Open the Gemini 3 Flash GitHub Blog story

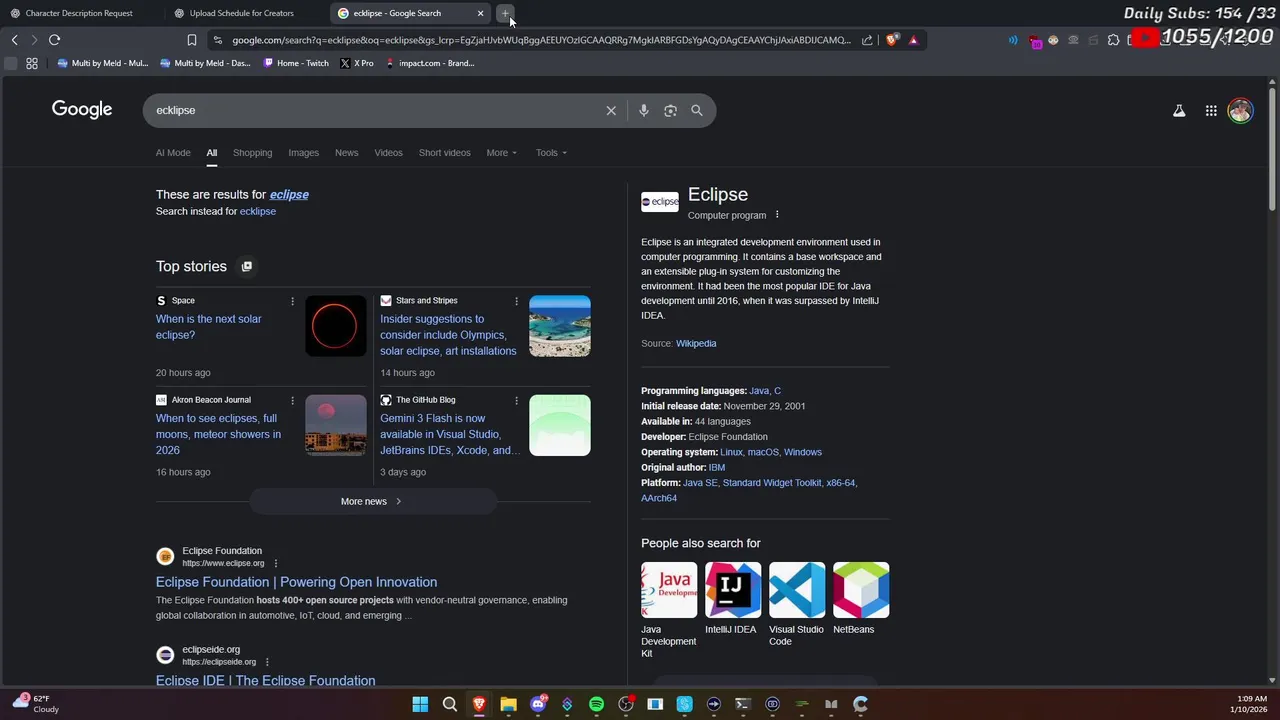(450, 434)
